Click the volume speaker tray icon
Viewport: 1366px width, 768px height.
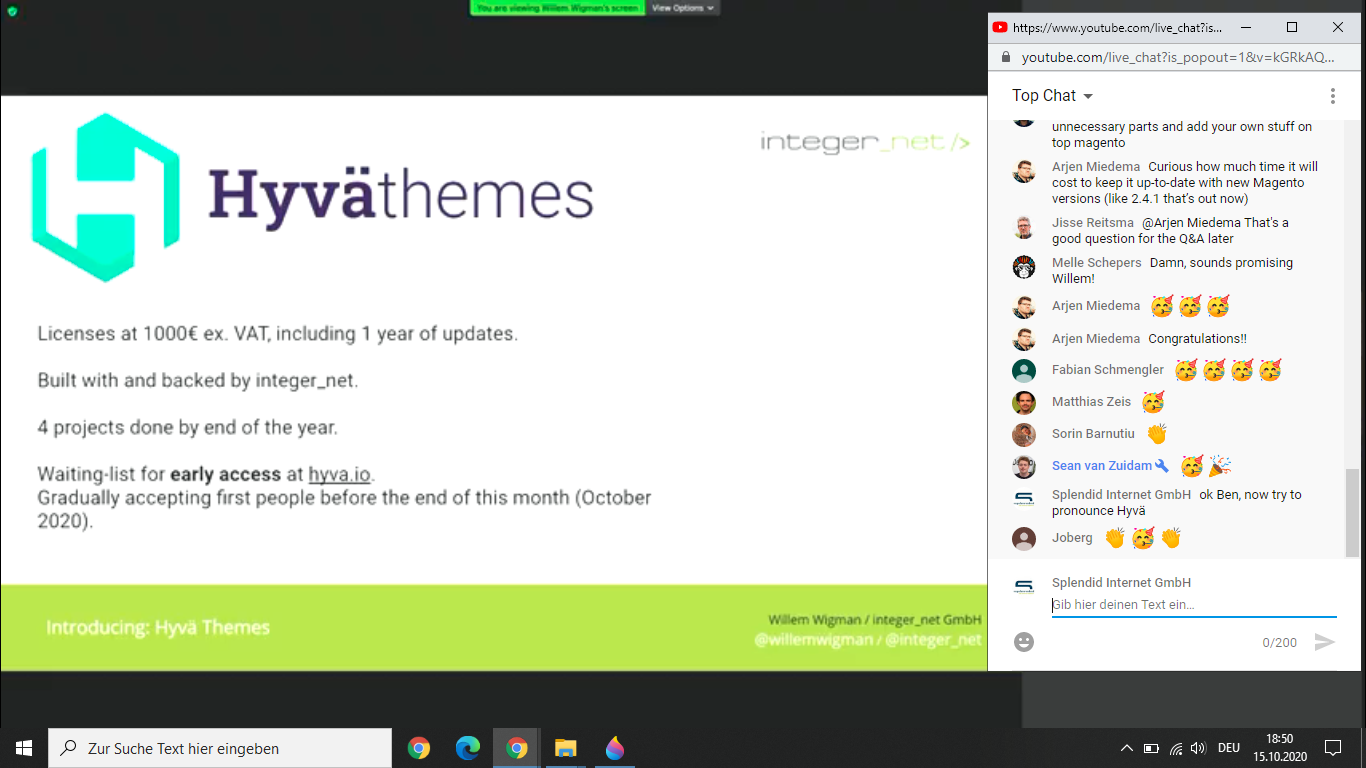point(1198,748)
